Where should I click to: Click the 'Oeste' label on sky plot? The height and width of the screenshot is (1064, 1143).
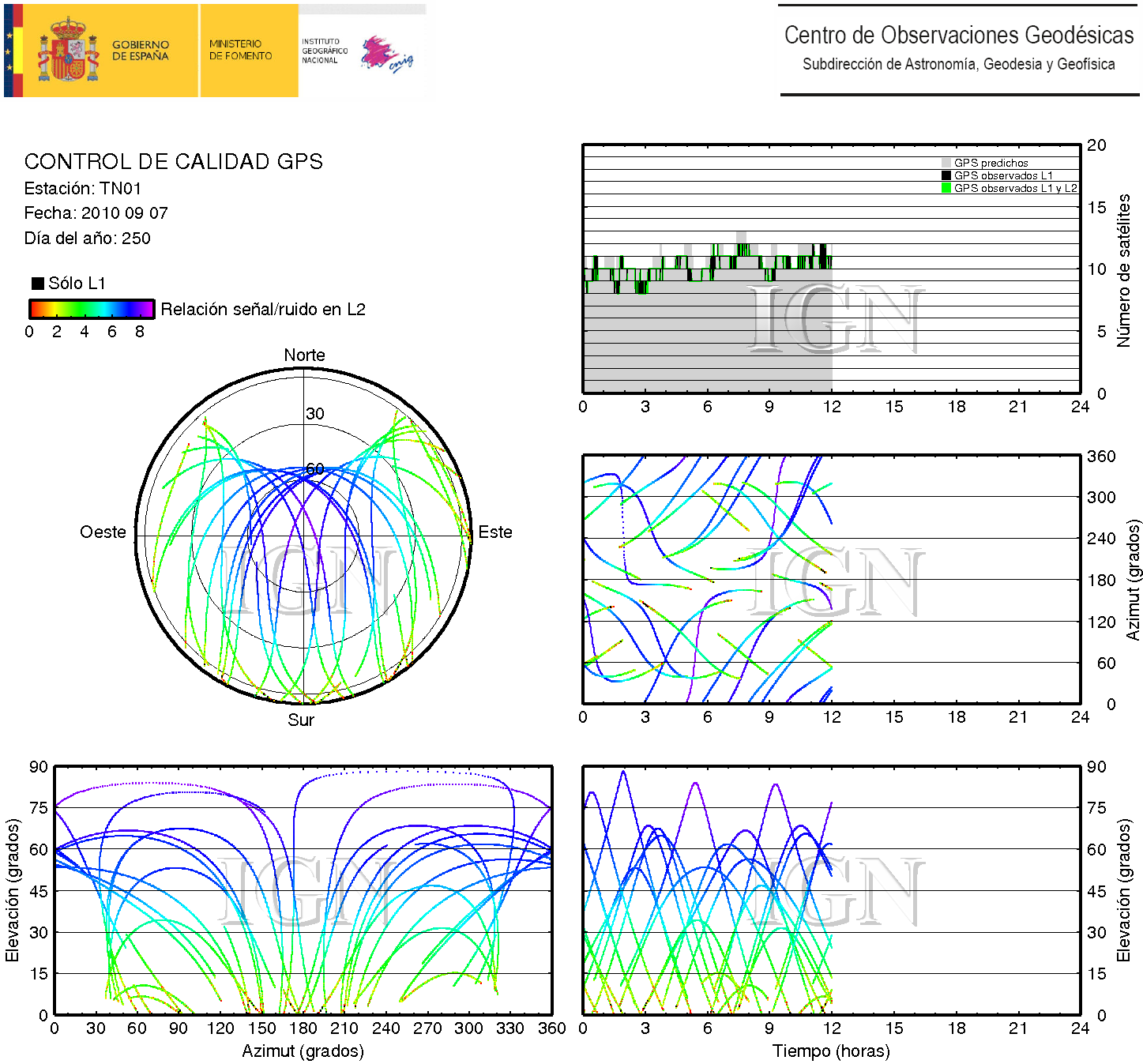coord(103,532)
